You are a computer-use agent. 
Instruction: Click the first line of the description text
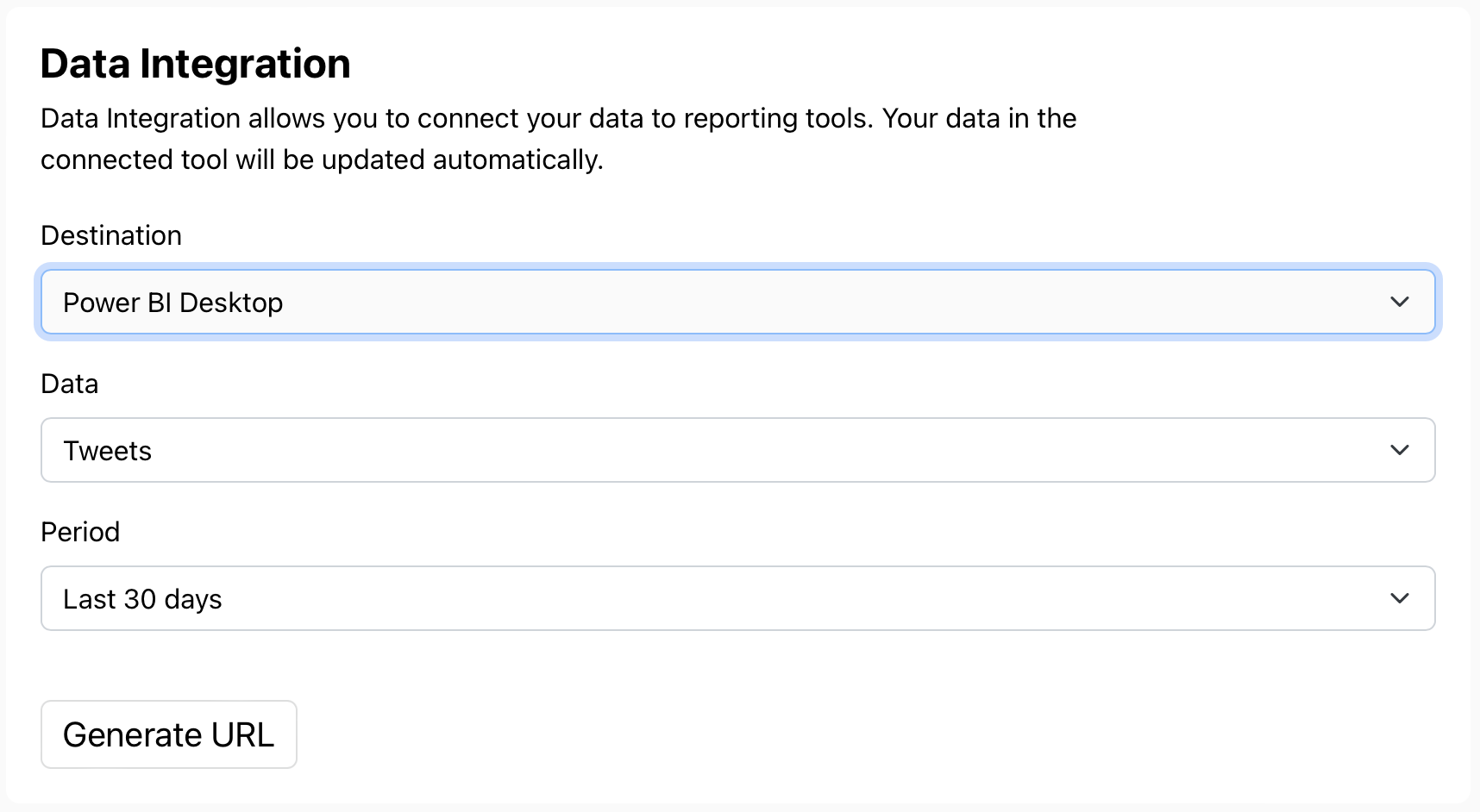(x=558, y=118)
